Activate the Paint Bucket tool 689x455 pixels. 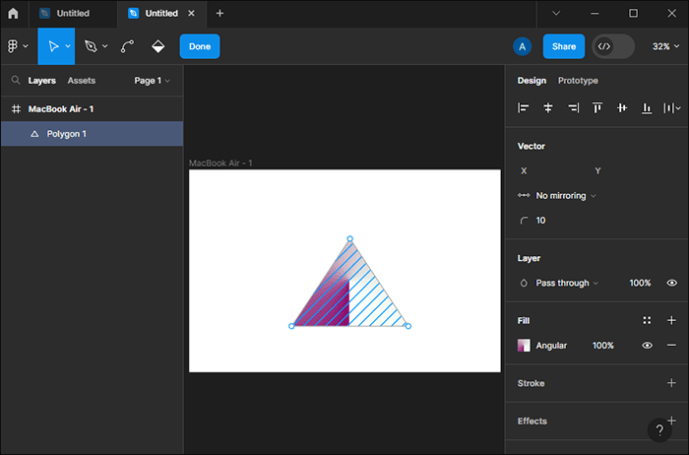point(158,46)
